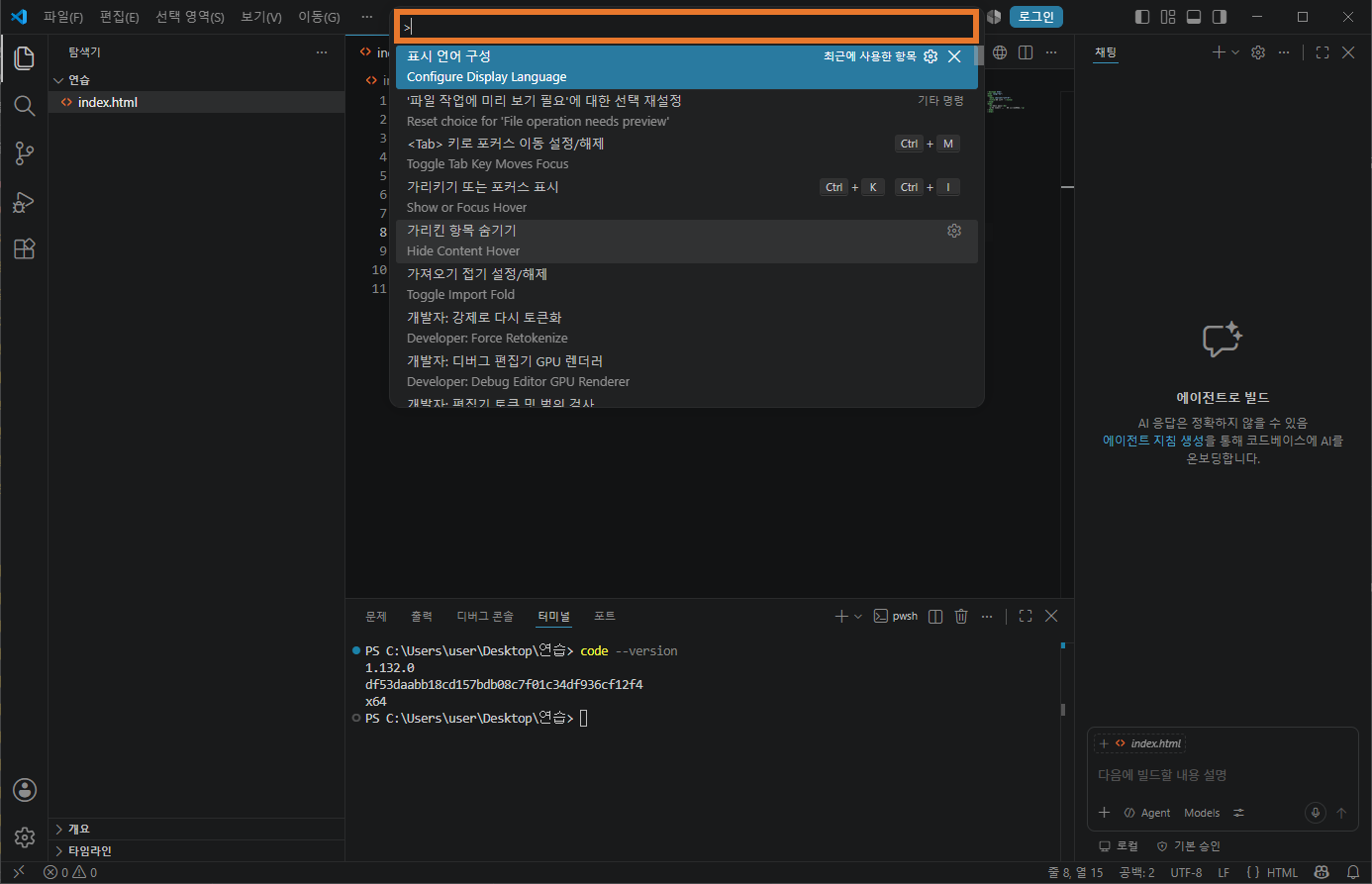The height and width of the screenshot is (884, 1372).
Task: Open the Run and Debug view
Action: click(25, 202)
